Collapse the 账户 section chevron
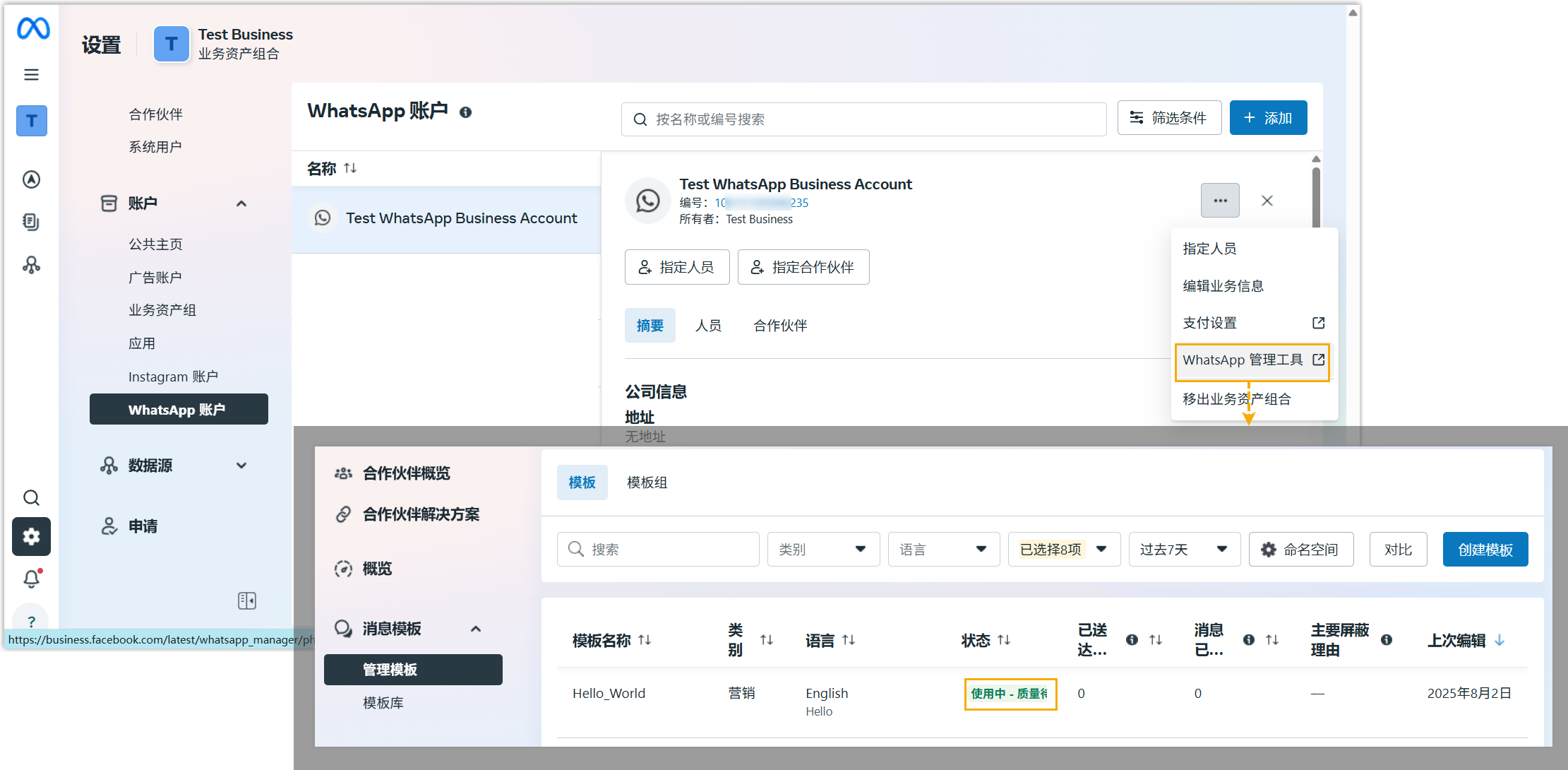This screenshot has height=770, width=1568. (241, 203)
